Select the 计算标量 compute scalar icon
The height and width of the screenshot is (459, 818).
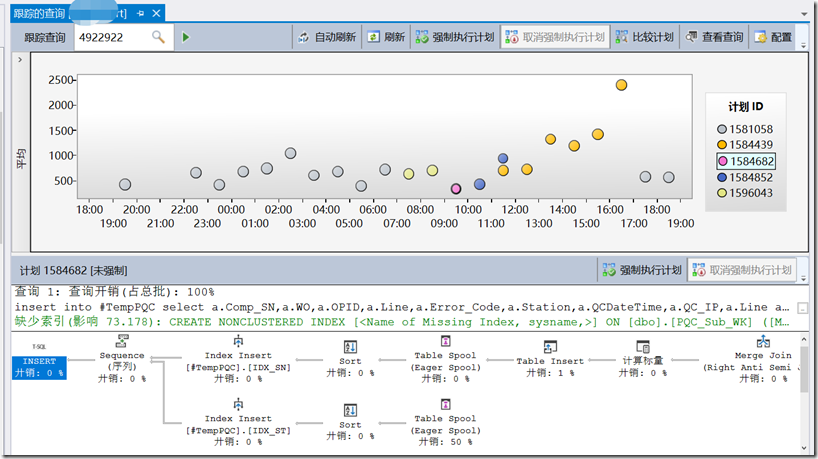(643, 347)
